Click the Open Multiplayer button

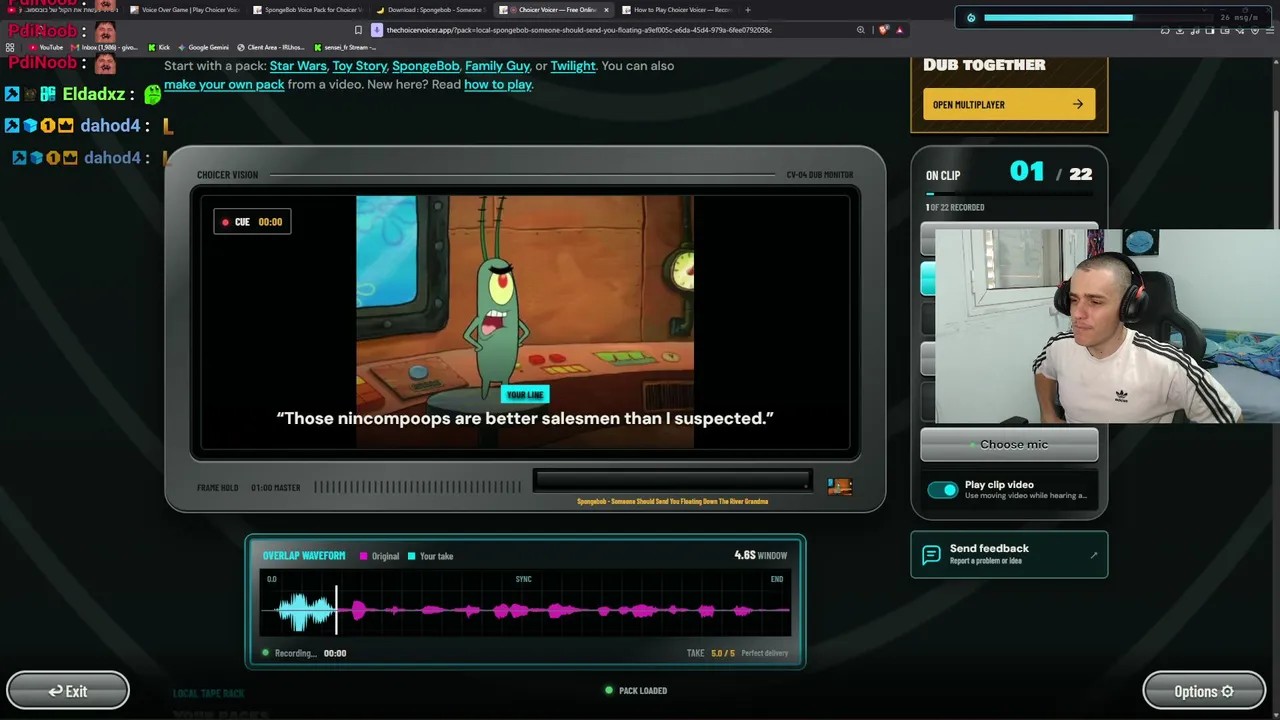(1009, 104)
